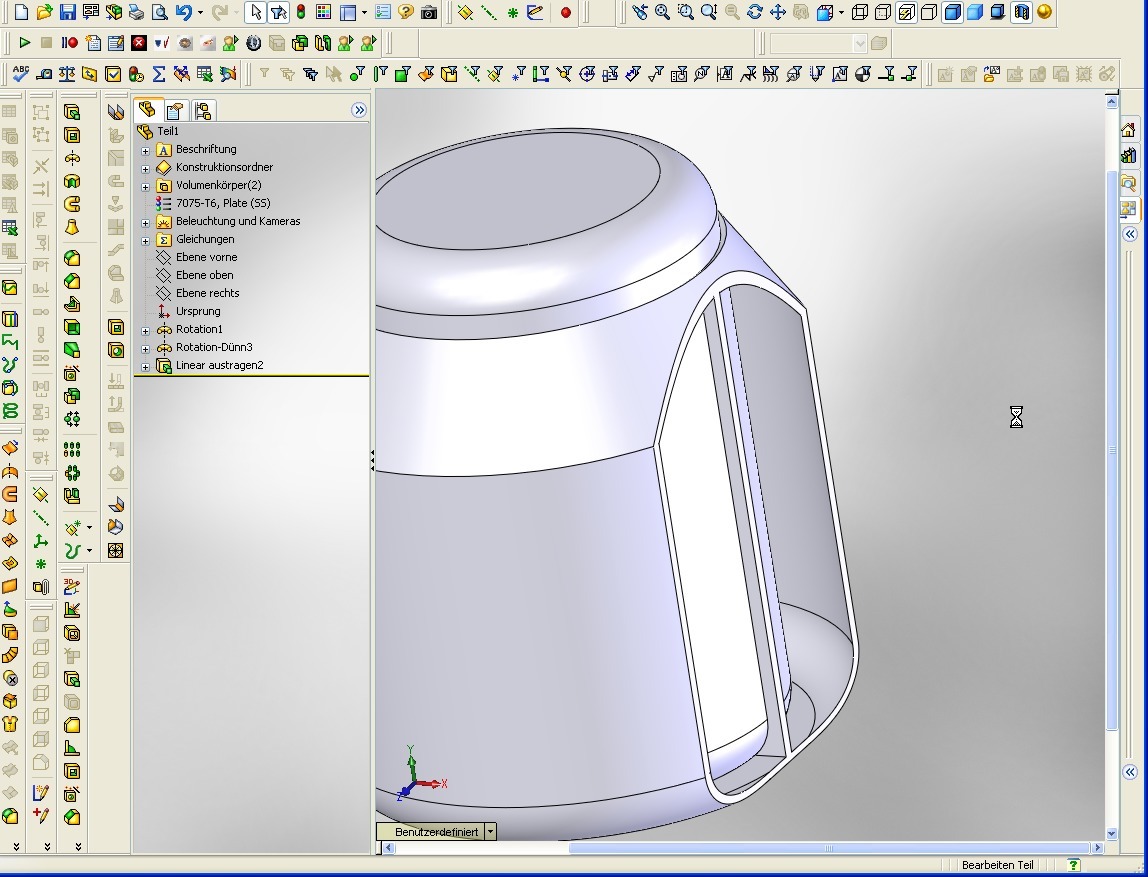The width and height of the screenshot is (1148, 877).
Task: Toggle Section View display
Action: pos(1021,13)
